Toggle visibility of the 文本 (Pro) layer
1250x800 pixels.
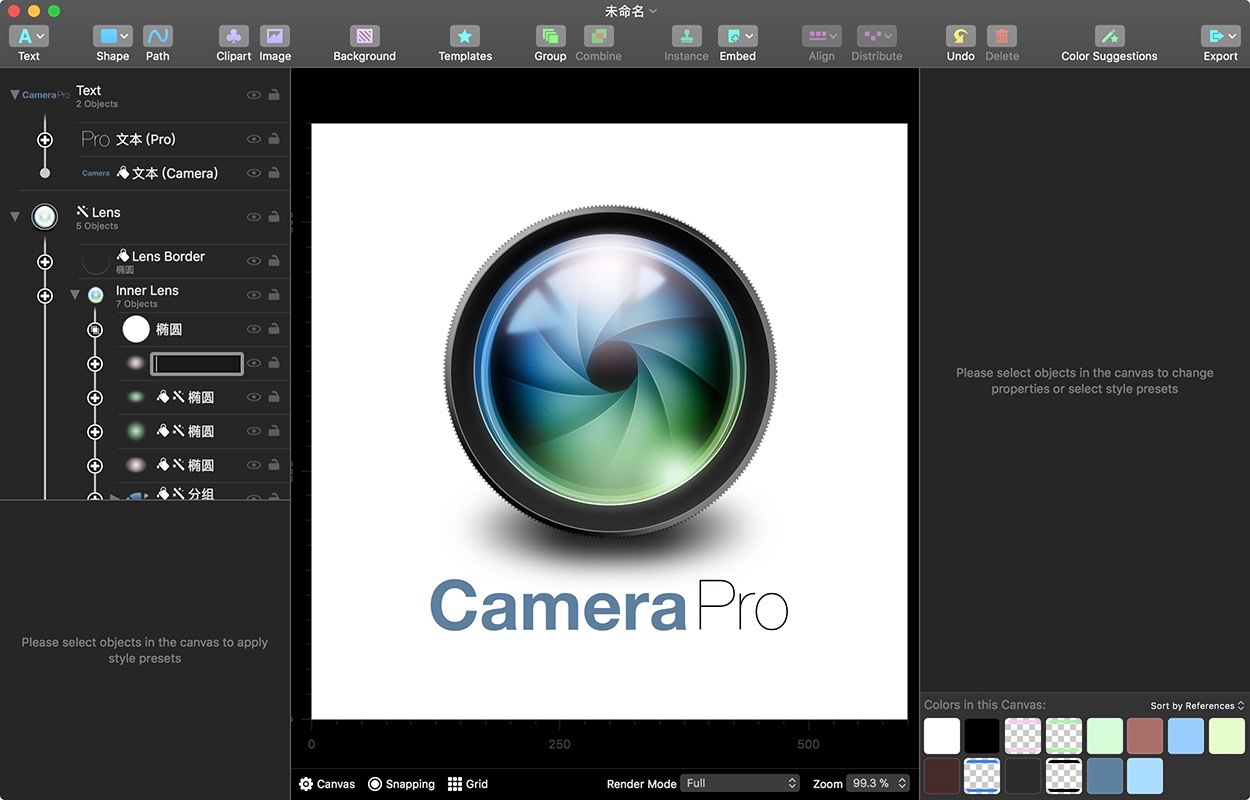pos(254,139)
